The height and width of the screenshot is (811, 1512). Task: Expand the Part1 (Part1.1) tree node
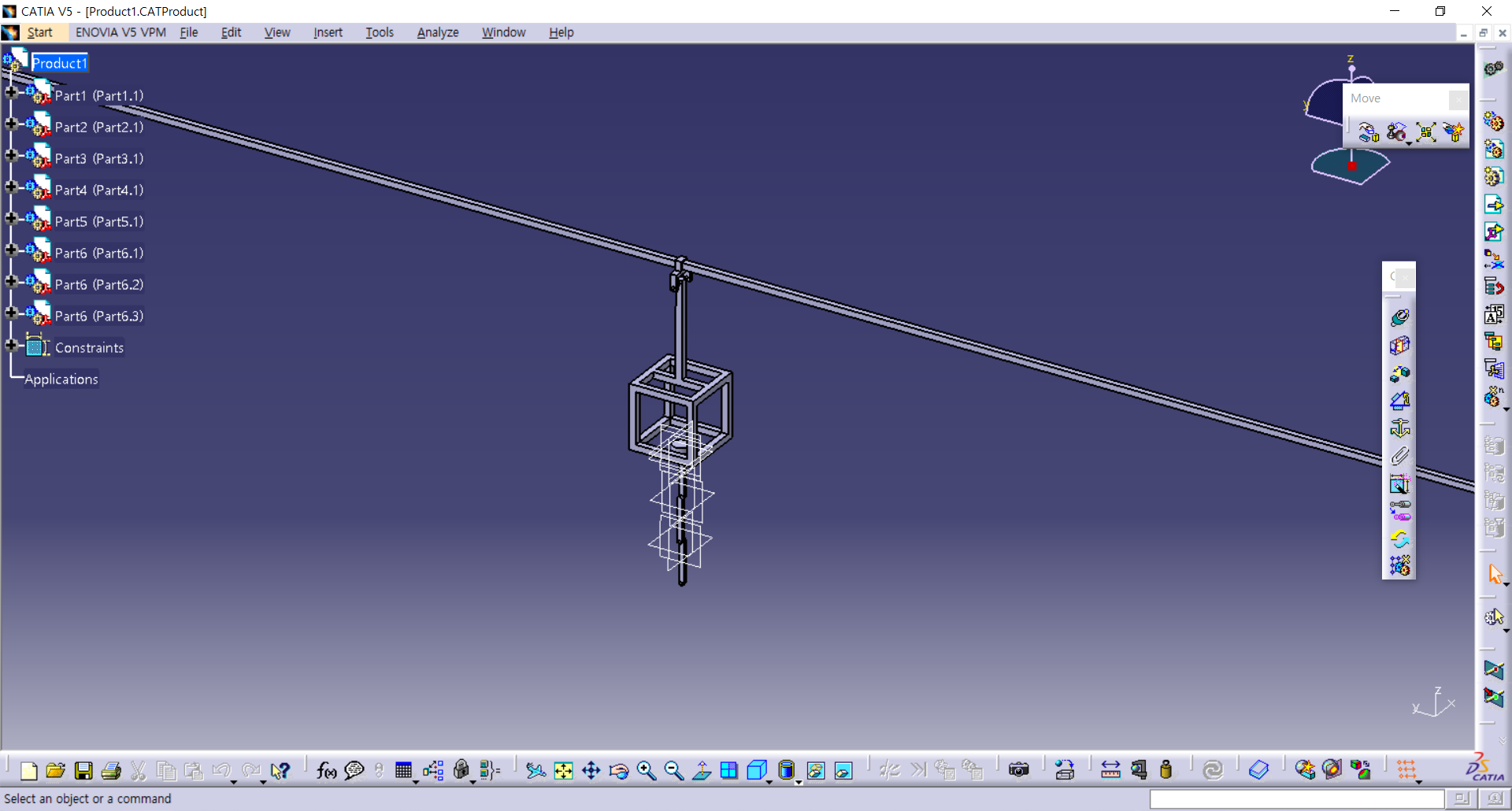(11, 92)
